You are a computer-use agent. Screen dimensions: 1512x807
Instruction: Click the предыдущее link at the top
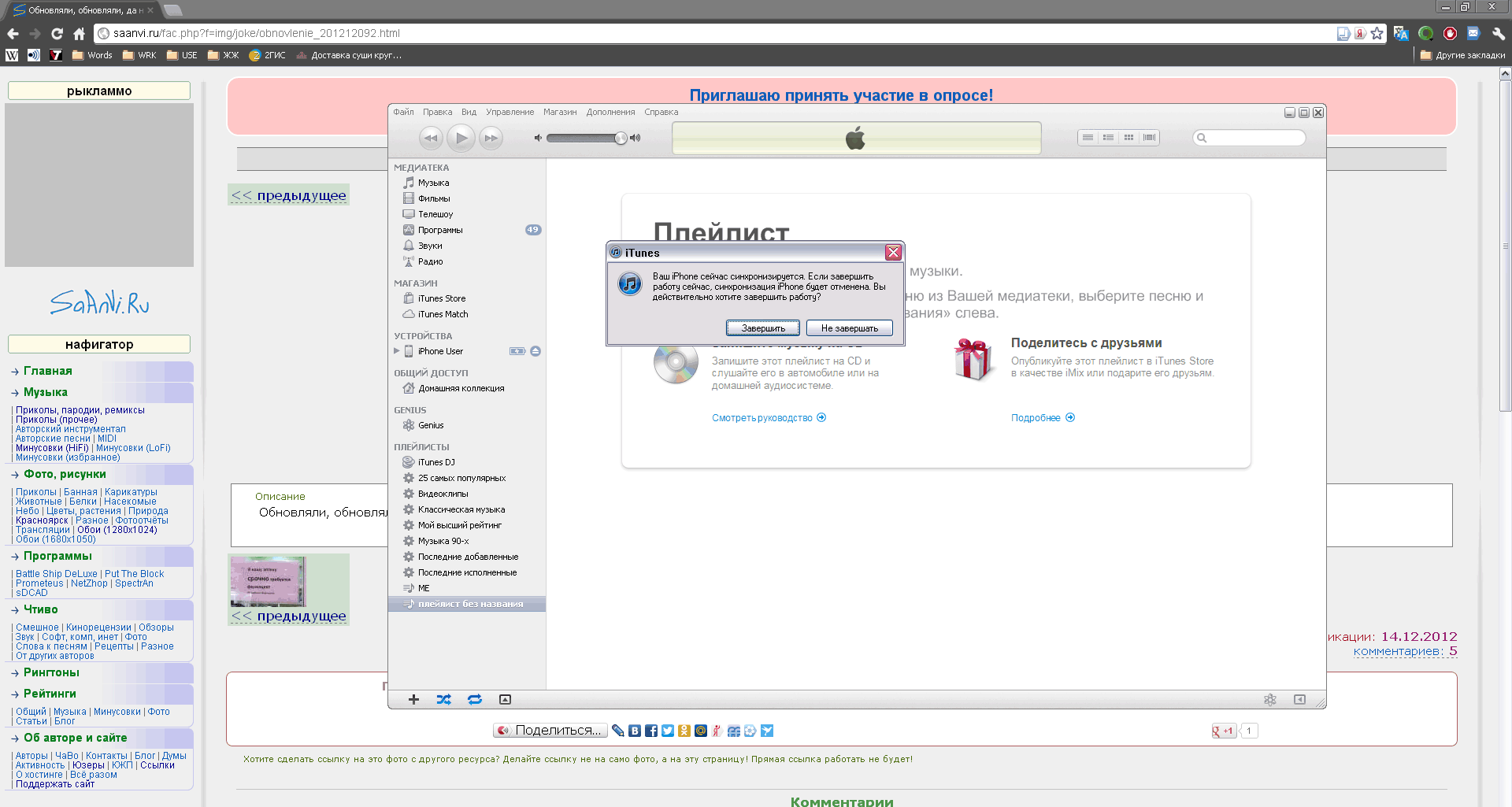tap(288, 195)
